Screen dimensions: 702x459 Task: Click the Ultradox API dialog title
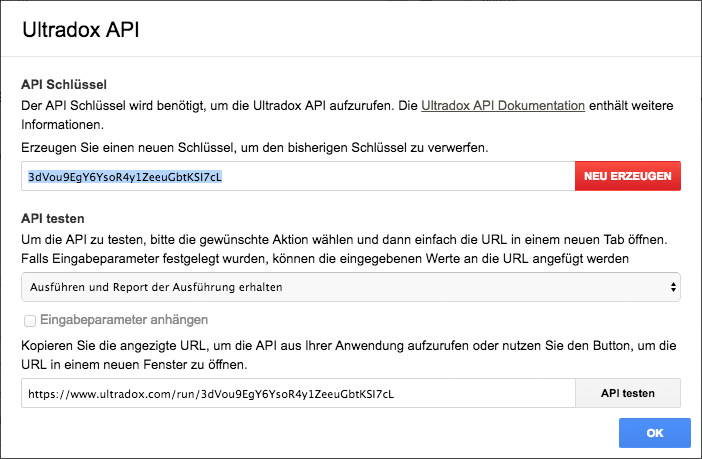click(x=81, y=30)
